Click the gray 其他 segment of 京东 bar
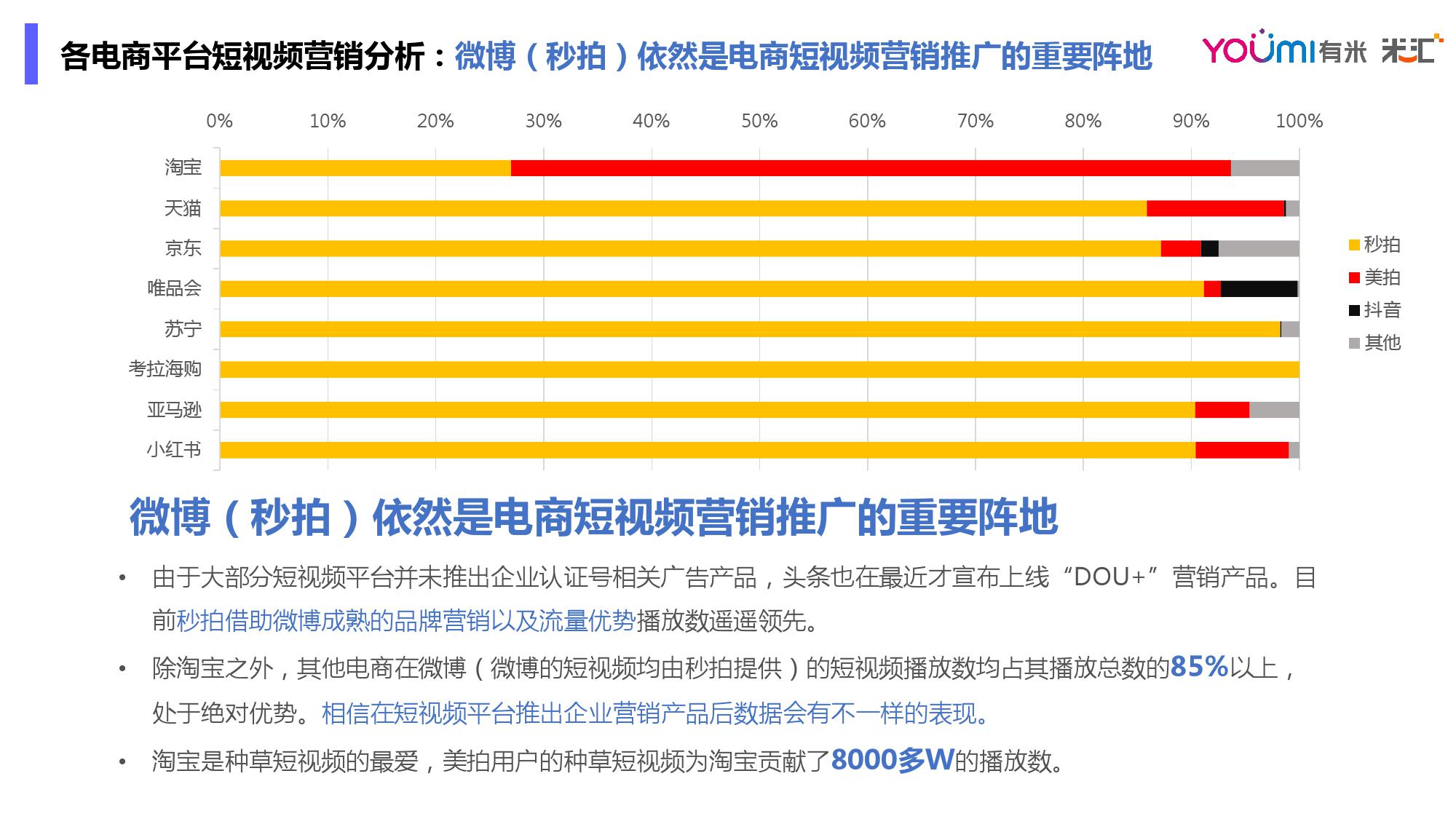Viewport: 1456px width, 819px height. [1258, 249]
